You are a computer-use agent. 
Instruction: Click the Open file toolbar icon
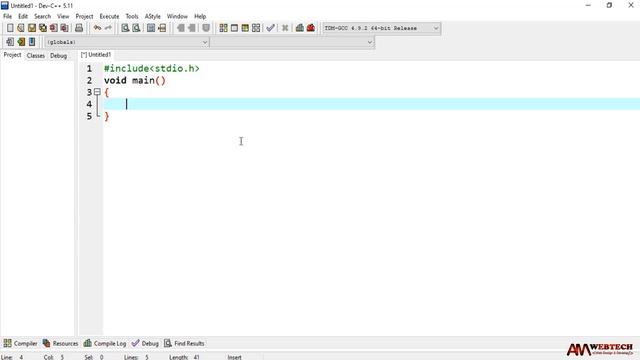coord(21,28)
